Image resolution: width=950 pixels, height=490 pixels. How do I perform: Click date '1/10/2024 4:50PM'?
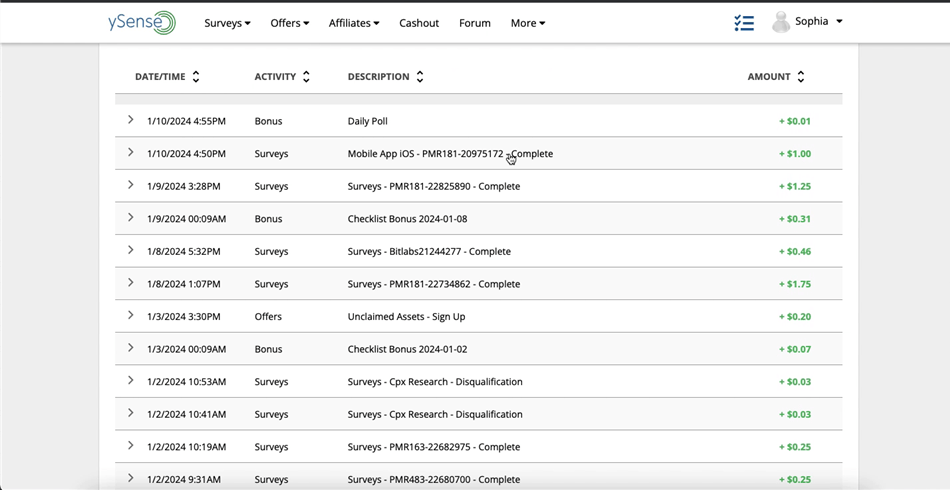186,154
